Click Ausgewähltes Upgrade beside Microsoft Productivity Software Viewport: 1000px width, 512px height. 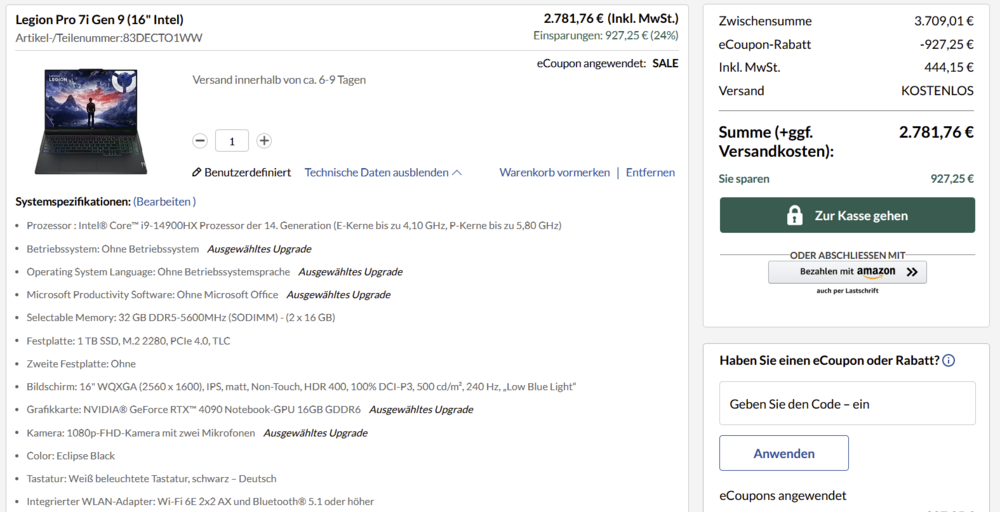[338, 295]
